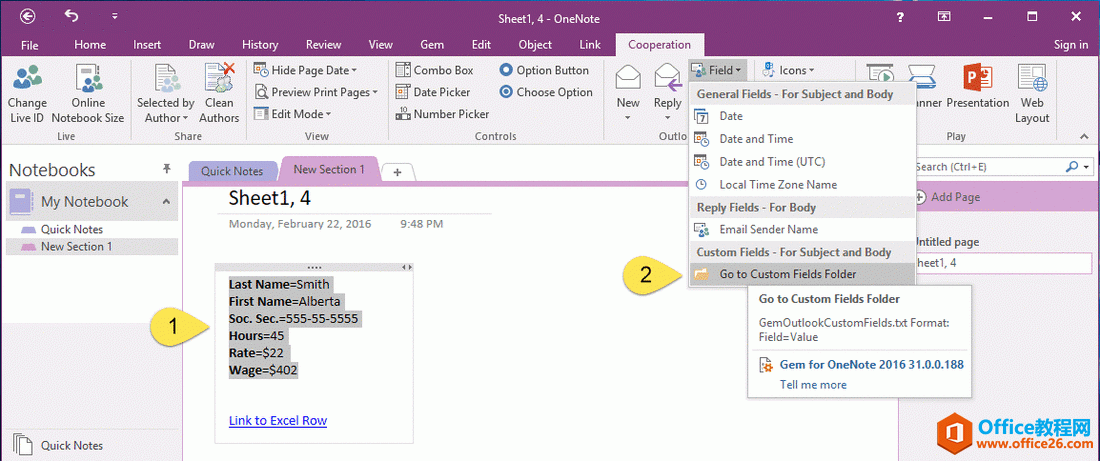The height and width of the screenshot is (461, 1100).
Task: Insert a Date Picker control
Action: pyautogui.click(x=433, y=92)
